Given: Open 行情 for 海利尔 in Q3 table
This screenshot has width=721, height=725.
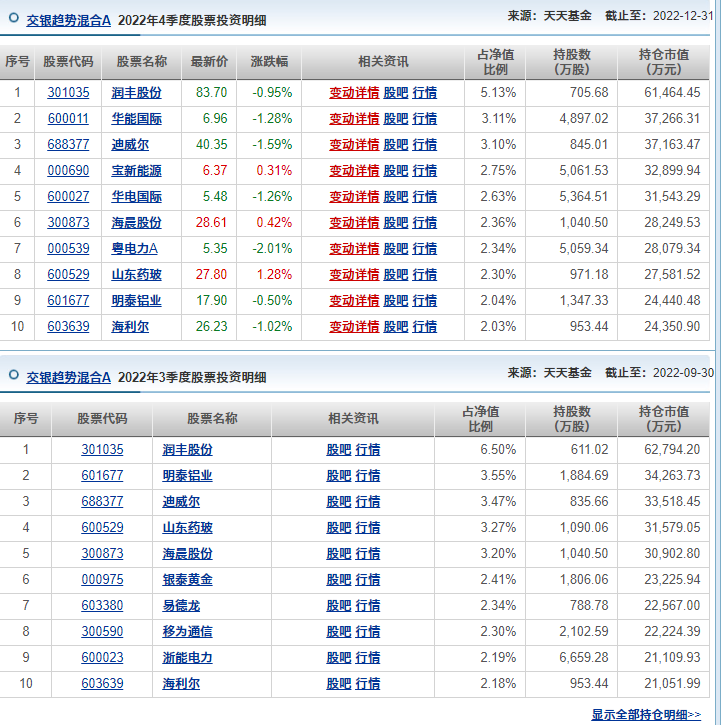Looking at the screenshot, I should 368,683.
